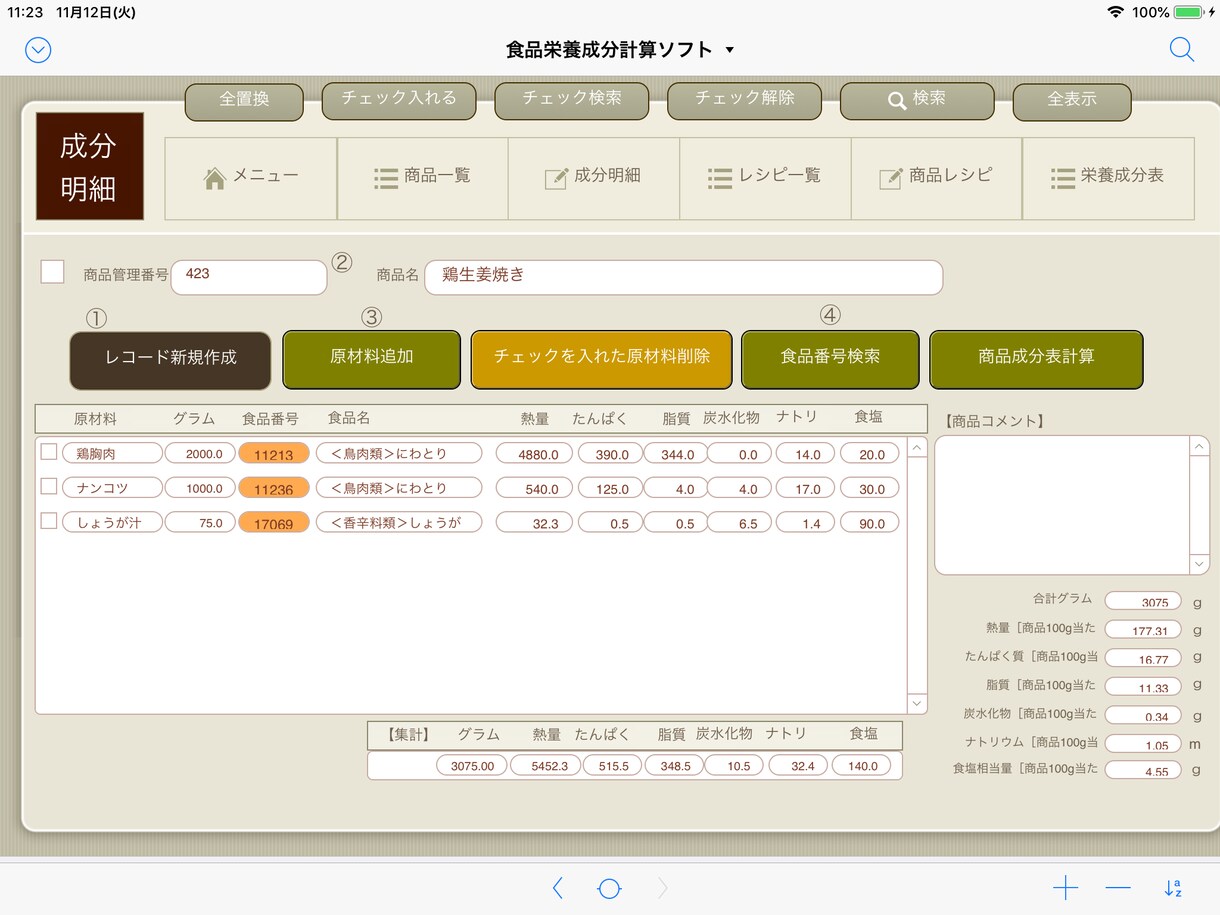Screen dimensions: 1220x915
Task: Delete record with minus icon
Action: point(1118,888)
